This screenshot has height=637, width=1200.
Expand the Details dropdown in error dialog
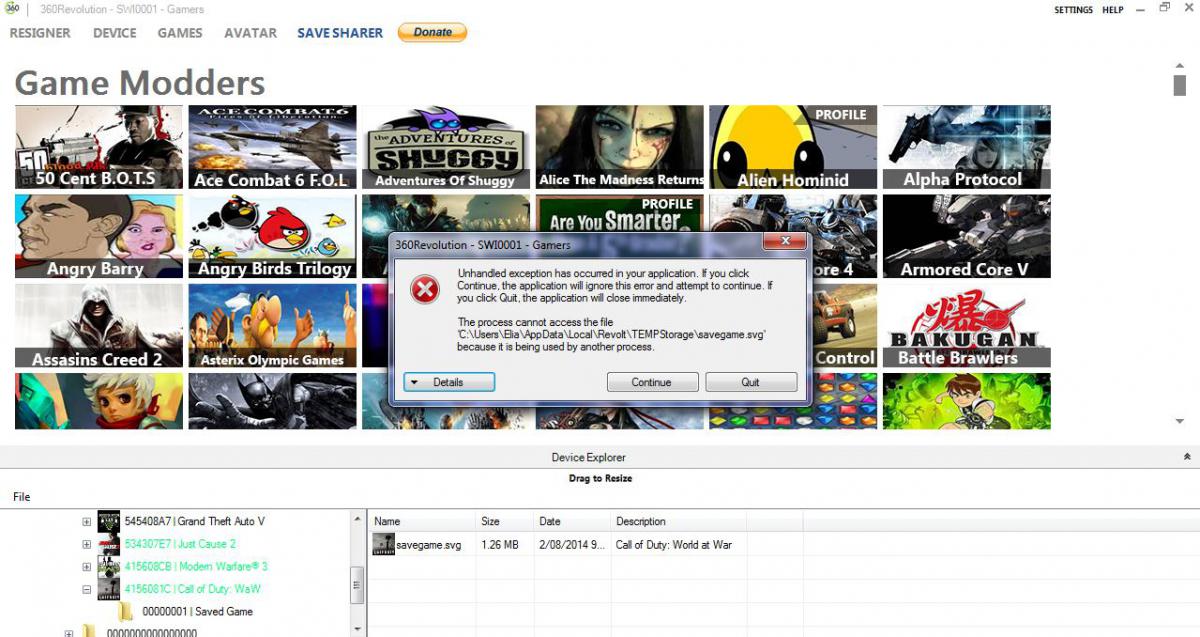click(x=449, y=382)
